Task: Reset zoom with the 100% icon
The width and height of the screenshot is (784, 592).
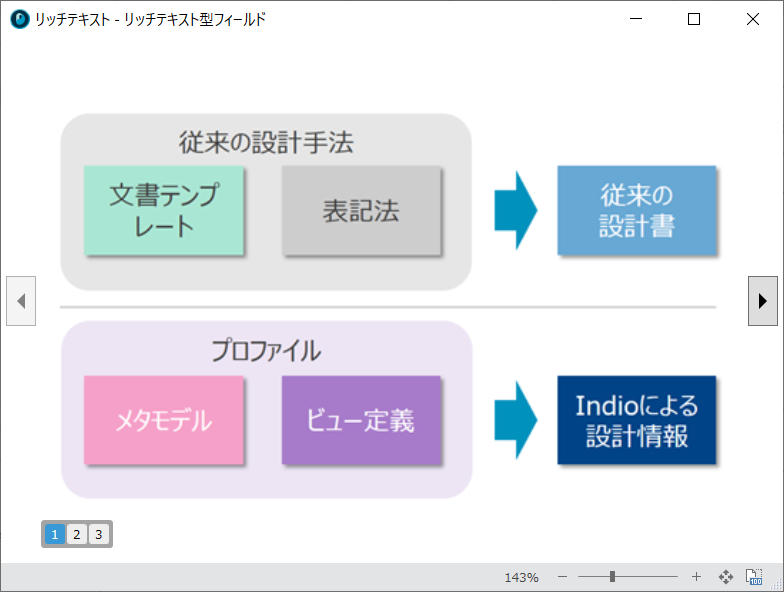Action: click(x=754, y=577)
